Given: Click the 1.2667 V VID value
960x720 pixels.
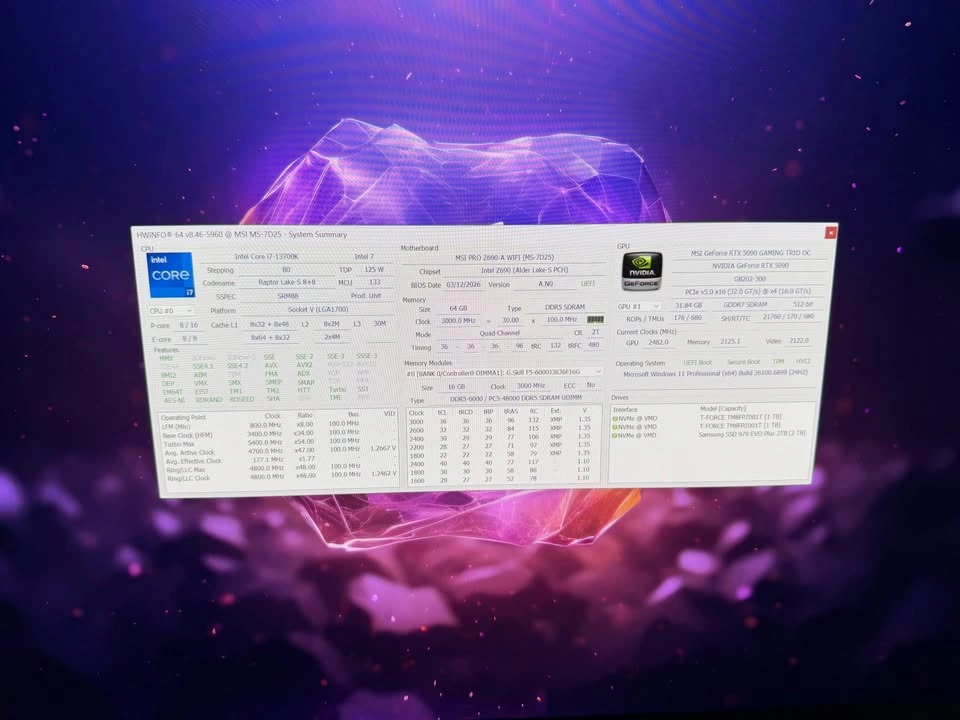Looking at the screenshot, I should [384, 449].
